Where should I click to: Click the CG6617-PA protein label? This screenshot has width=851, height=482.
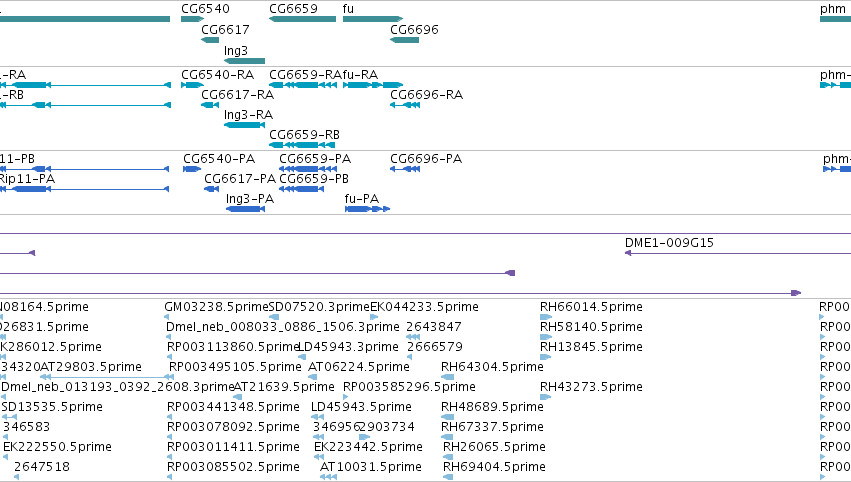240,179
